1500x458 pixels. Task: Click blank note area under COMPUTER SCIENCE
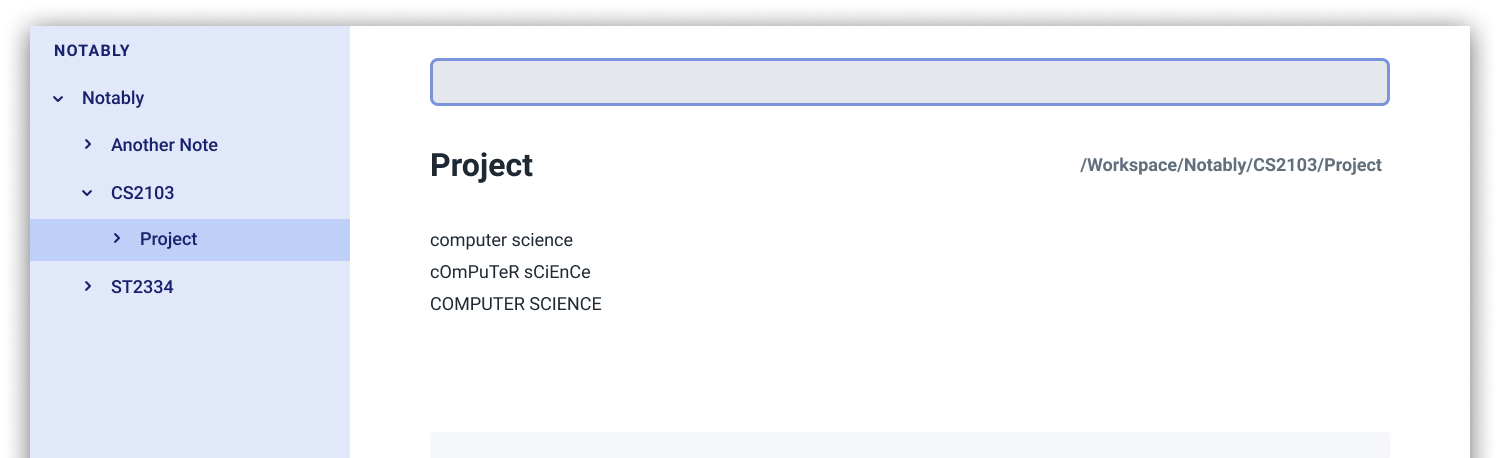pyautogui.click(x=910, y=370)
